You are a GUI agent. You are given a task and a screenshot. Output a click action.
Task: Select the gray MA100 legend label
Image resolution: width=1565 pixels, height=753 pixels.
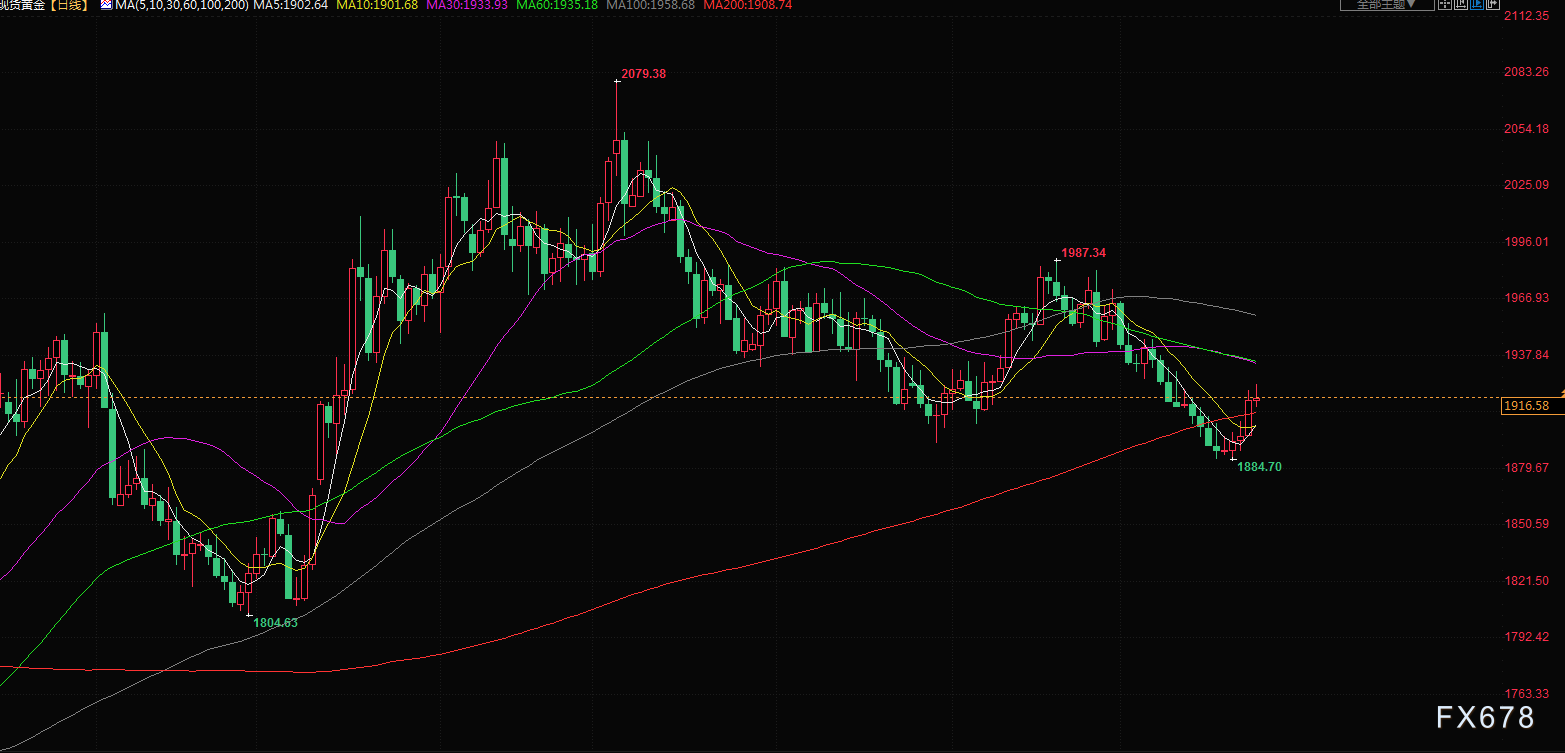pyautogui.click(x=657, y=5)
